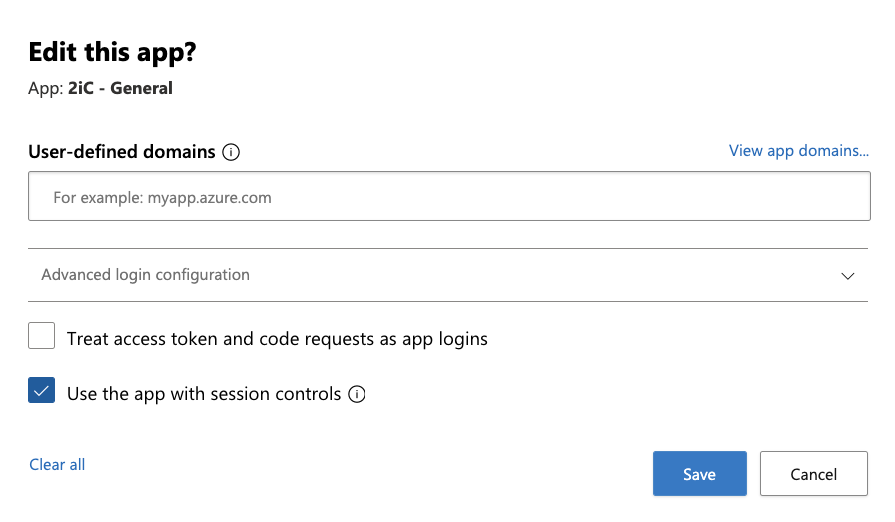The width and height of the screenshot is (895, 522).
Task: Click the Clear all link
Action: (x=57, y=464)
